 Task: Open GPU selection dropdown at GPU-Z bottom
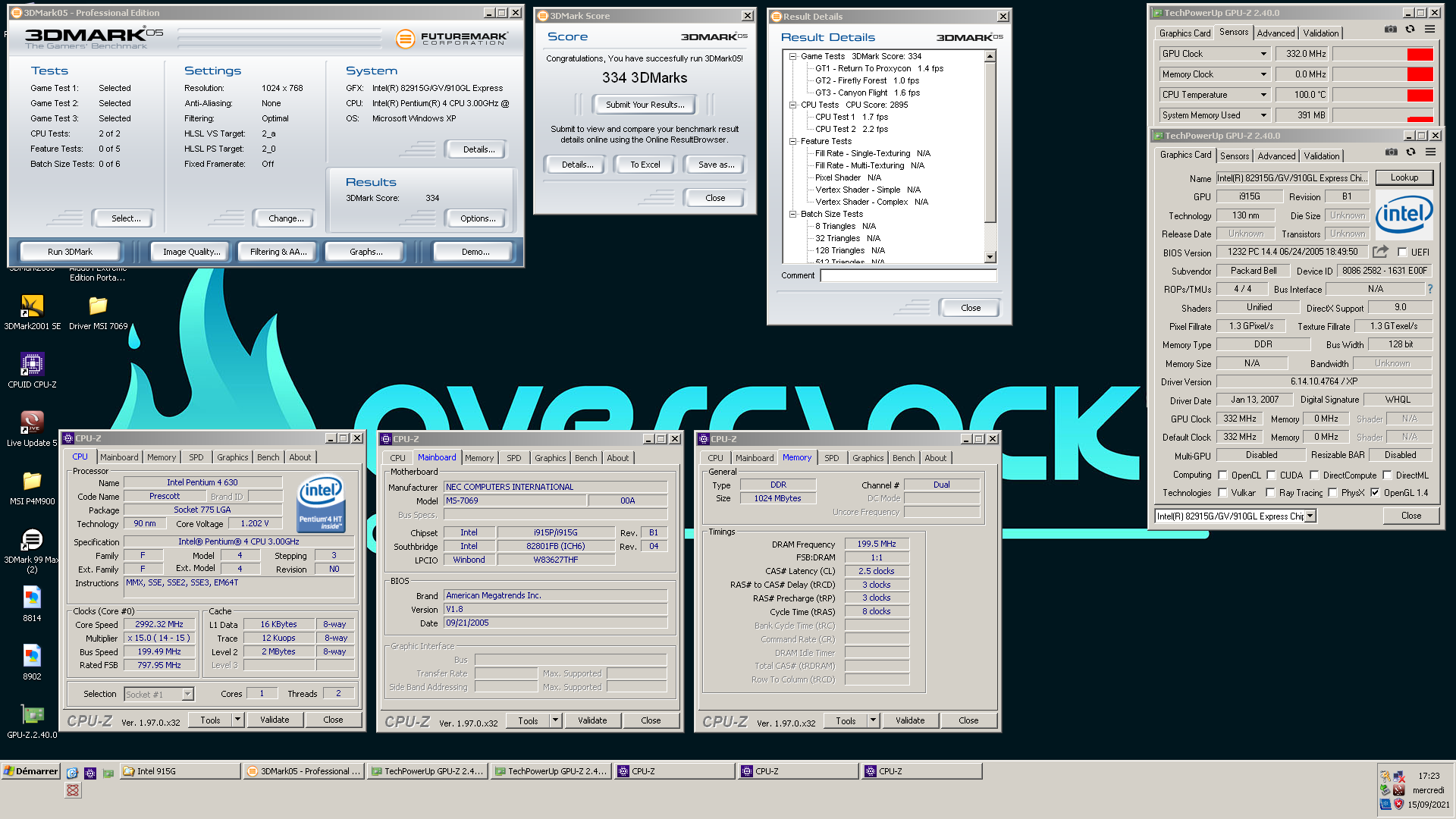tap(1310, 516)
